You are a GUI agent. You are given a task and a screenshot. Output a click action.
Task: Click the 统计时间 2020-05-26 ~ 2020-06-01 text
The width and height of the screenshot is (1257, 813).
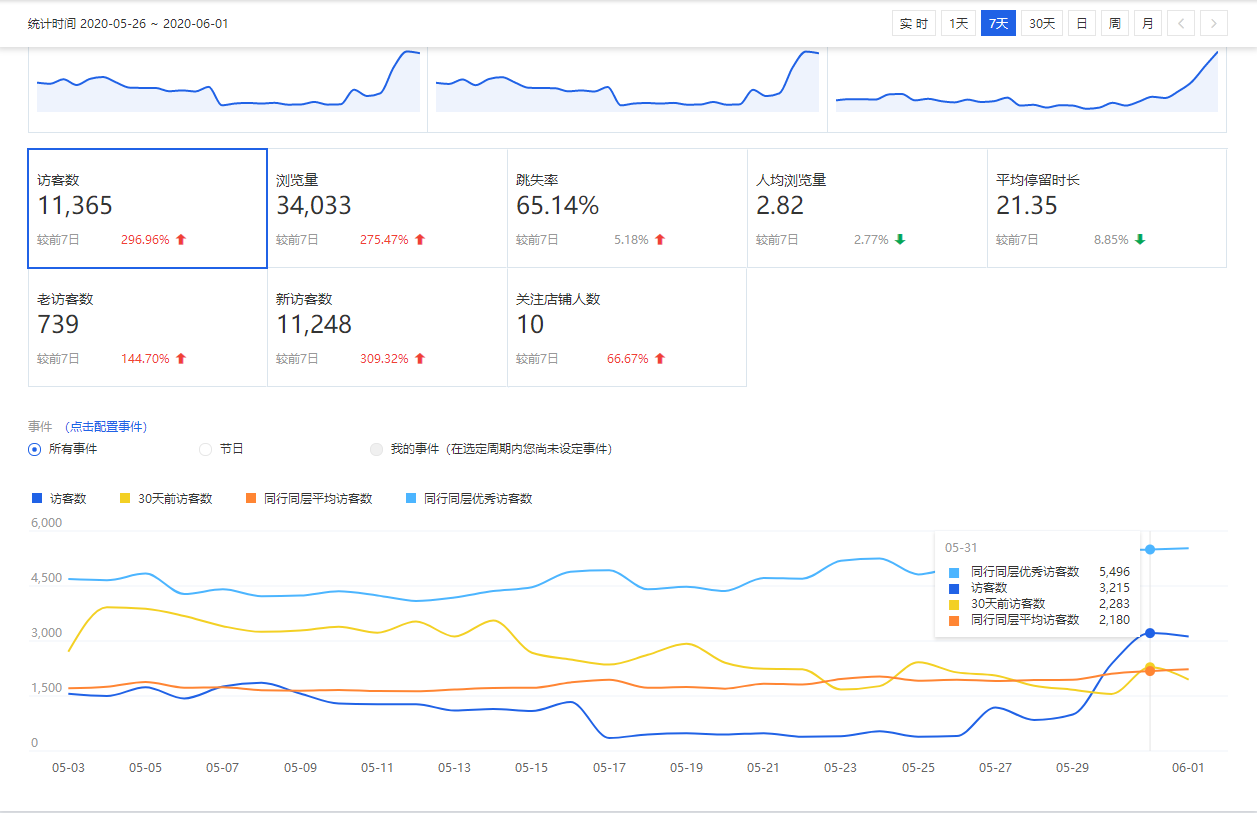coord(128,23)
